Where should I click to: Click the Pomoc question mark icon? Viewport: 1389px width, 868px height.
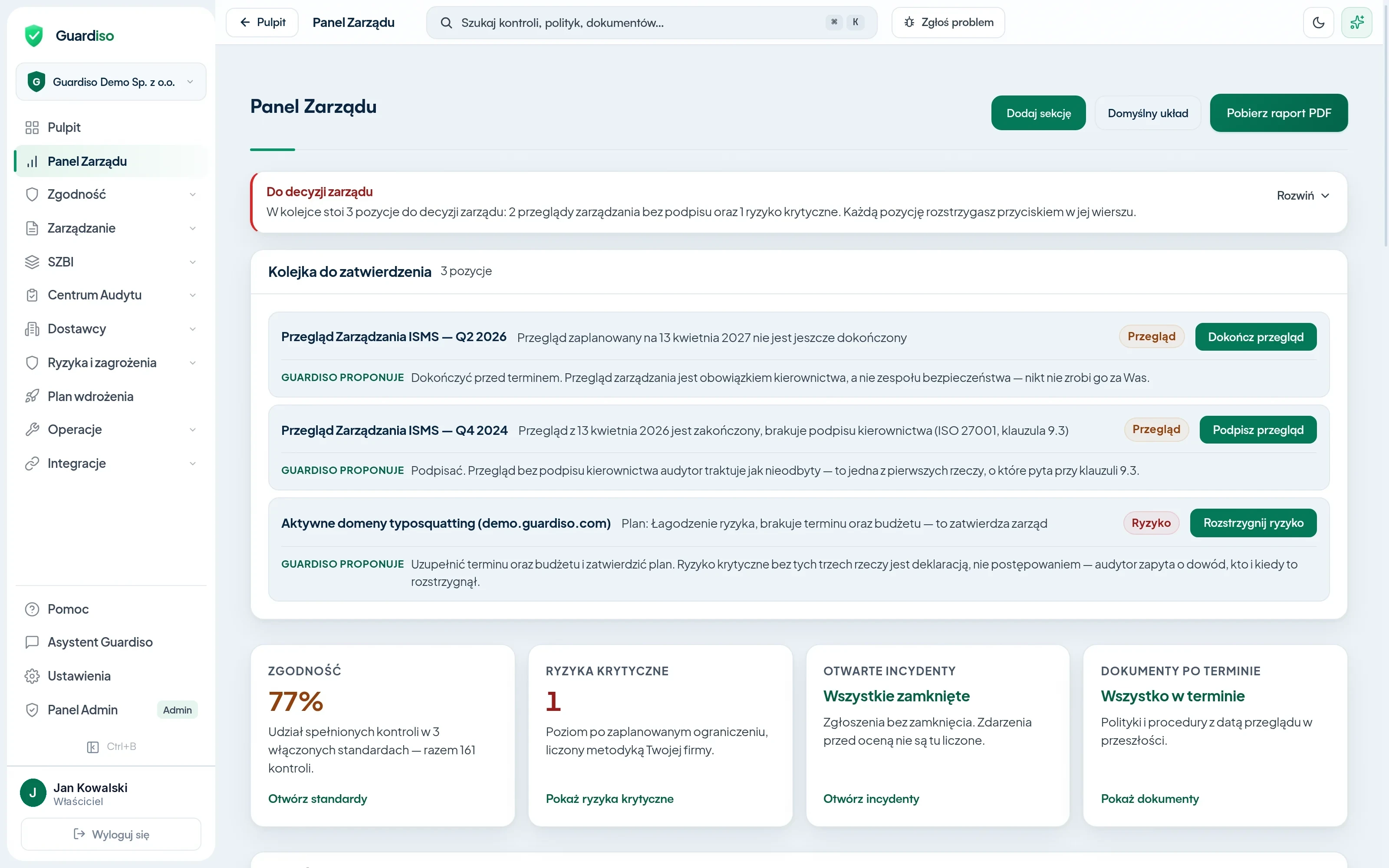(32, 609)
